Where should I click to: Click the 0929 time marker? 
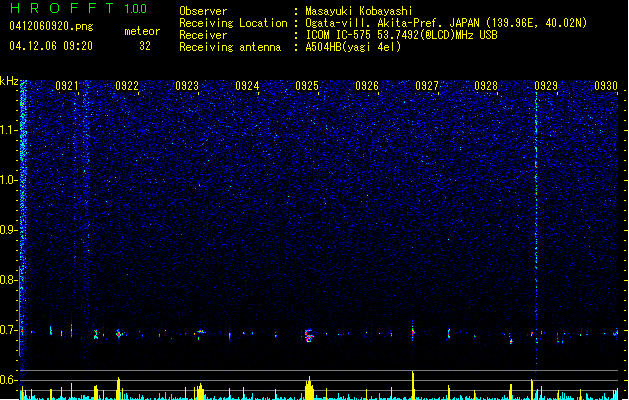(x=546, y=86)
